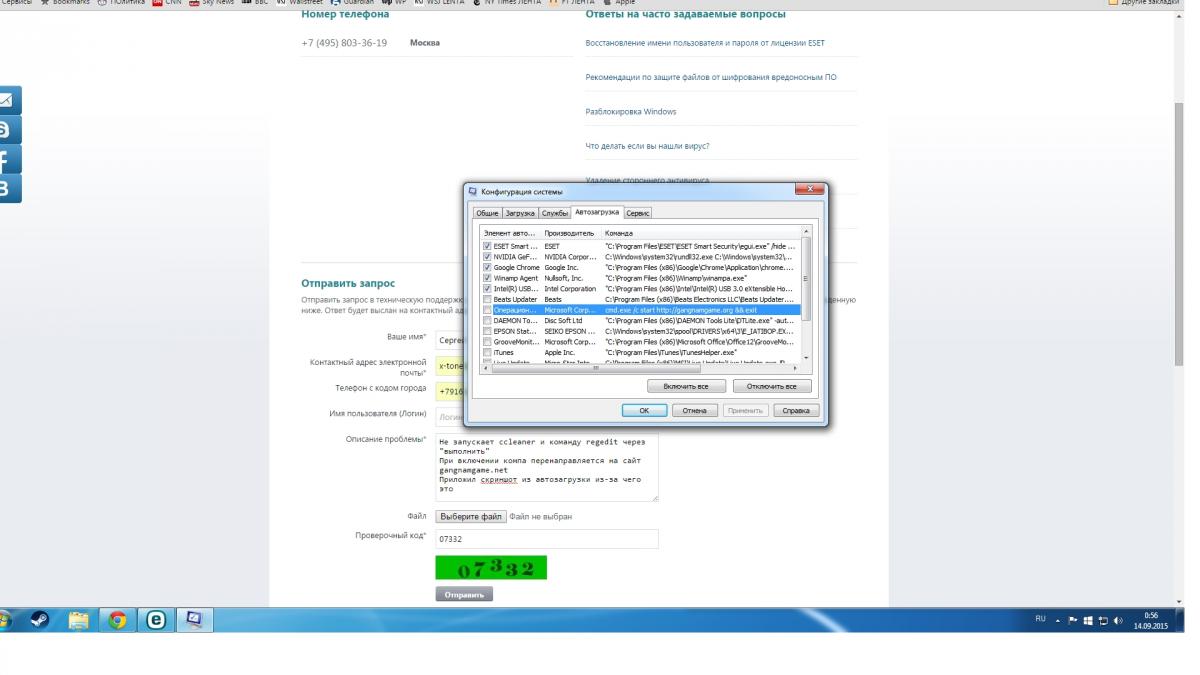This screenshot has width=1200, height=675.
Task: Uncheck the NVIDIA GeForce startup item
Action: point(487,256)
